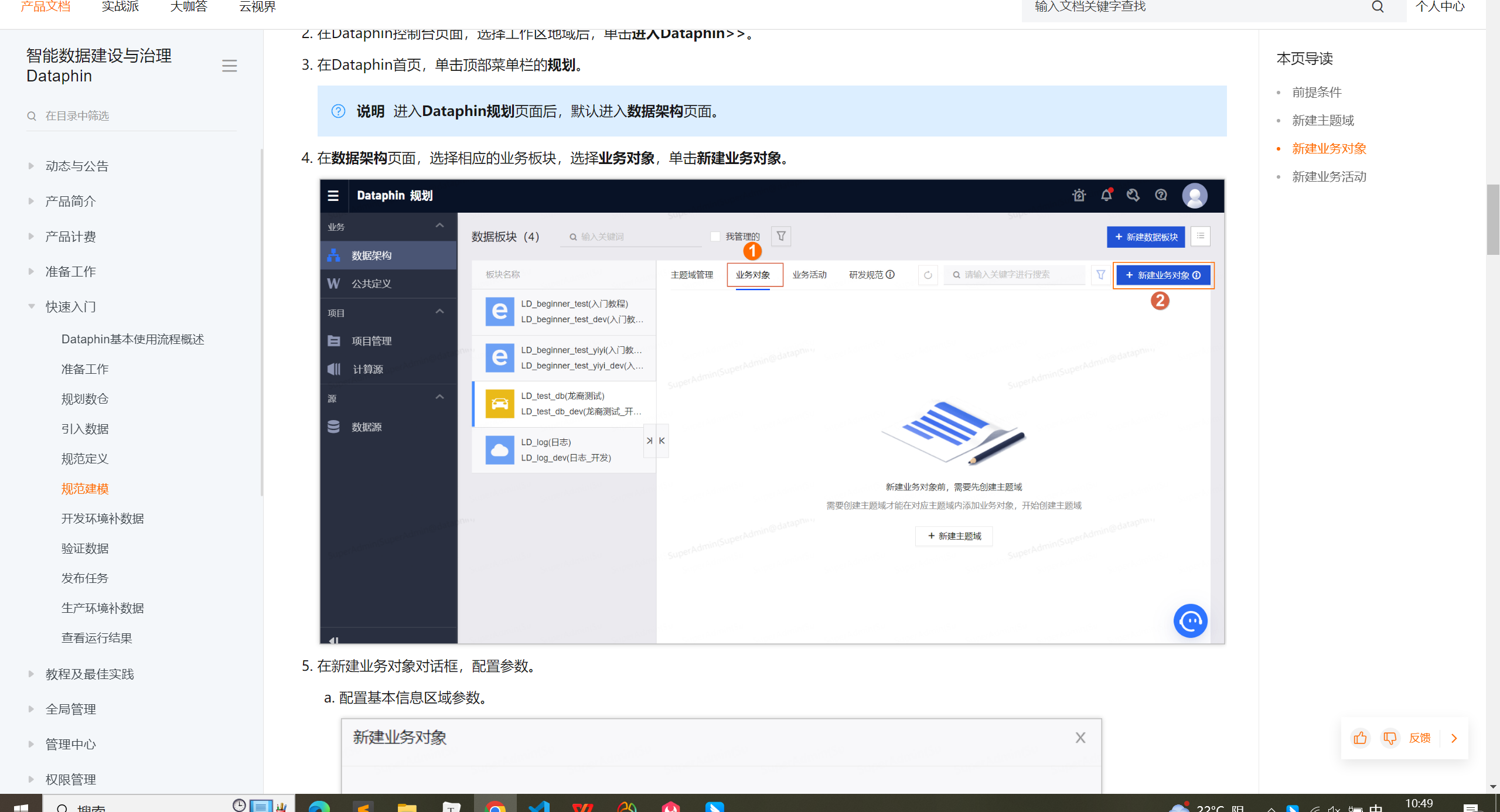Image resolution: width=1500 pixels, height=812 pixels.
Task: Close the 新建业务对象 dialog with X
Action: pos(1080,738)
